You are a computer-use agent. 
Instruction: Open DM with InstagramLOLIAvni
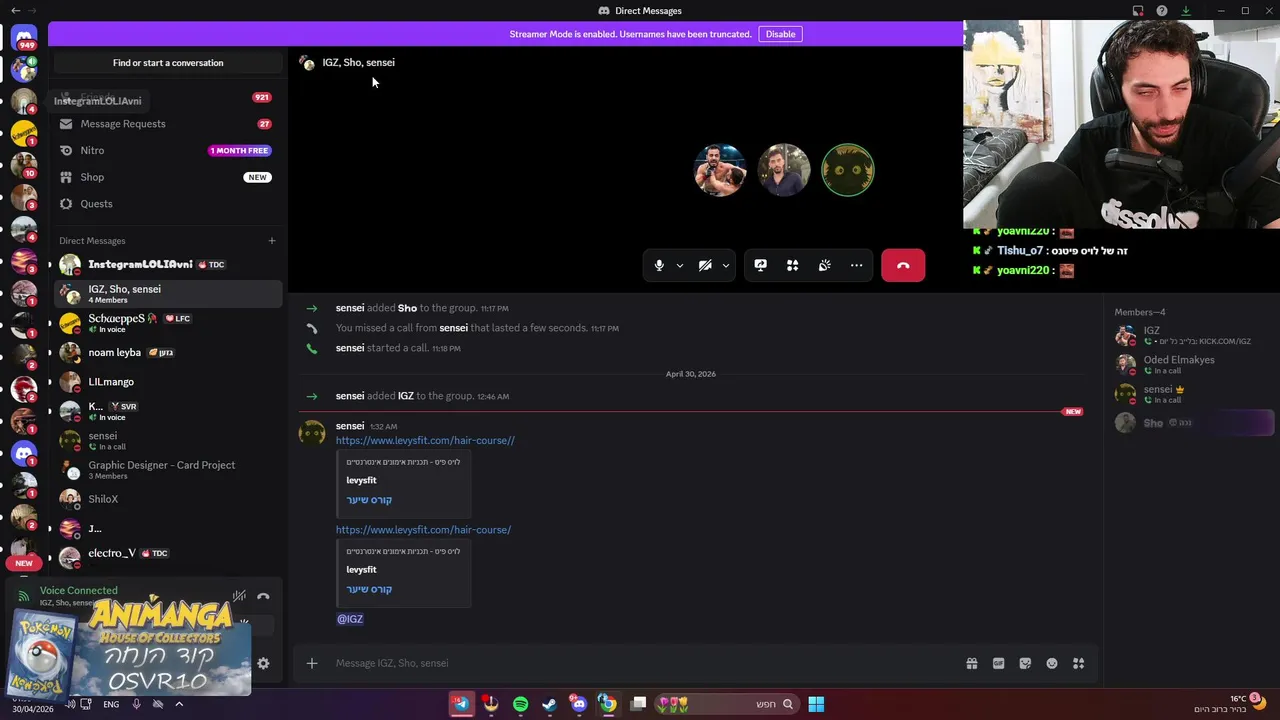pos(168,265)
